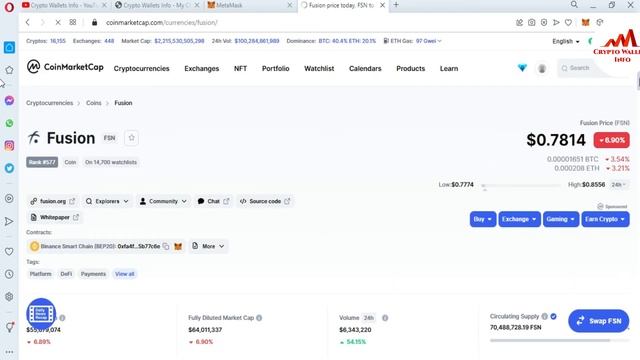Open 24h price range dropdown
The height and width of the screenshot is (360, 640).
[x=619, y=185]
